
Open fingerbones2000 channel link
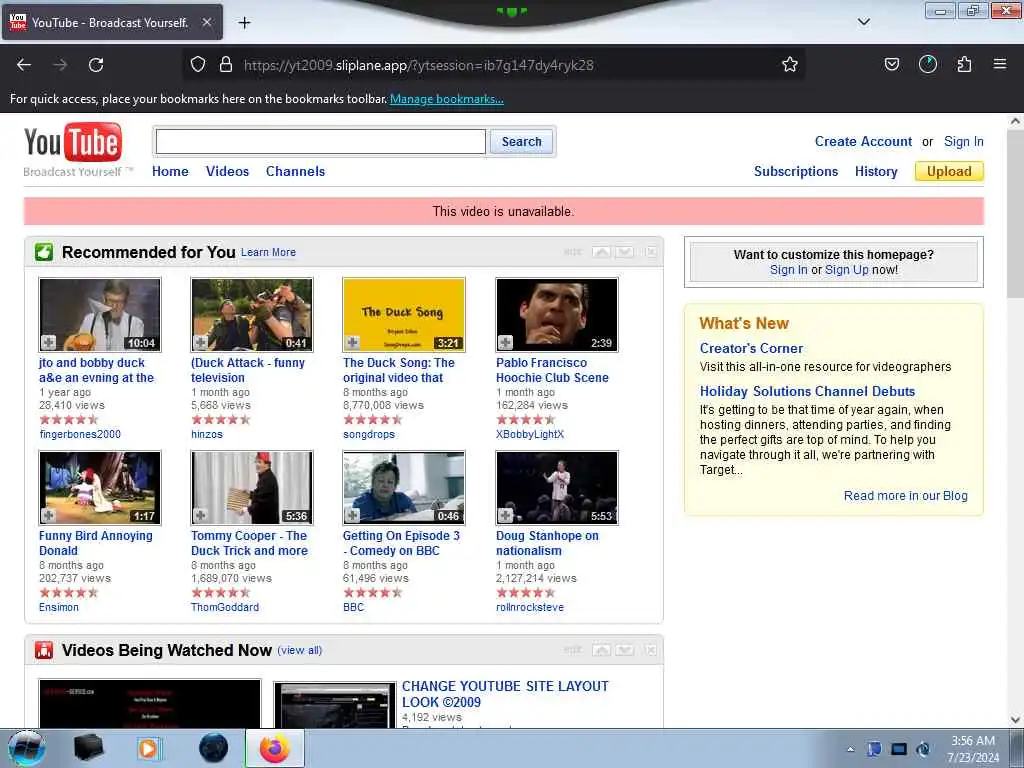[80, 434]
